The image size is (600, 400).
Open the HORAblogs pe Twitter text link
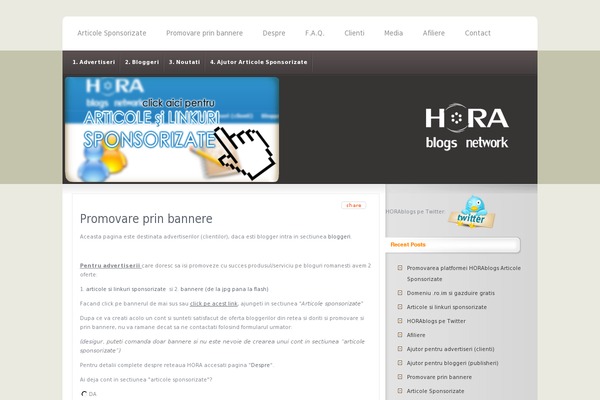(415, 212)
